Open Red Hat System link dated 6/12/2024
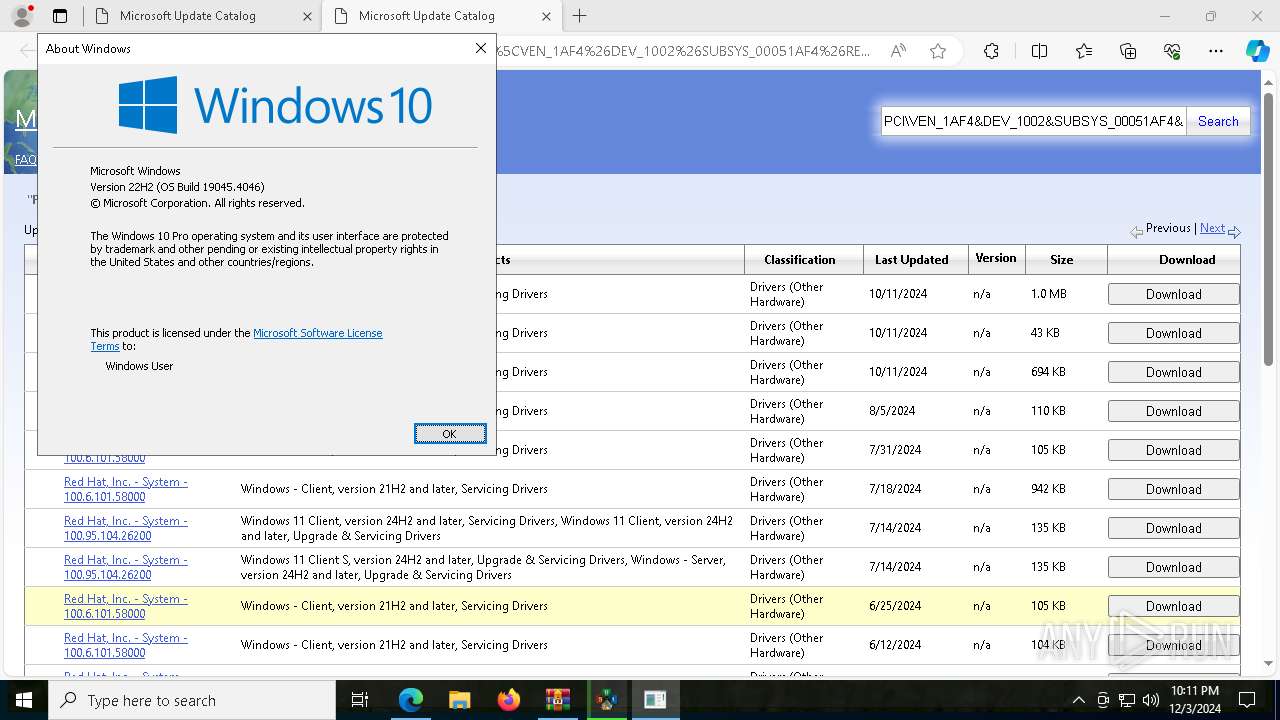 click(126, 645)
